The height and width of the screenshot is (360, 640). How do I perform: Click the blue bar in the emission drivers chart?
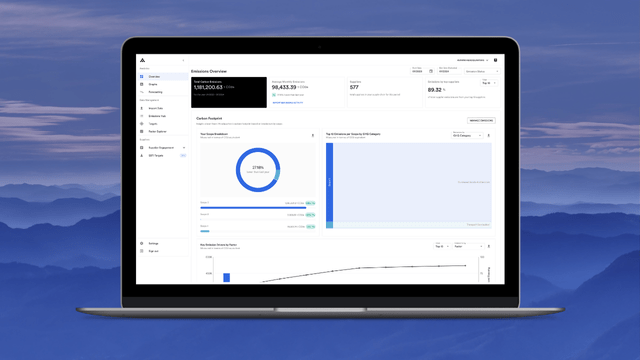[x=227, y=278]
